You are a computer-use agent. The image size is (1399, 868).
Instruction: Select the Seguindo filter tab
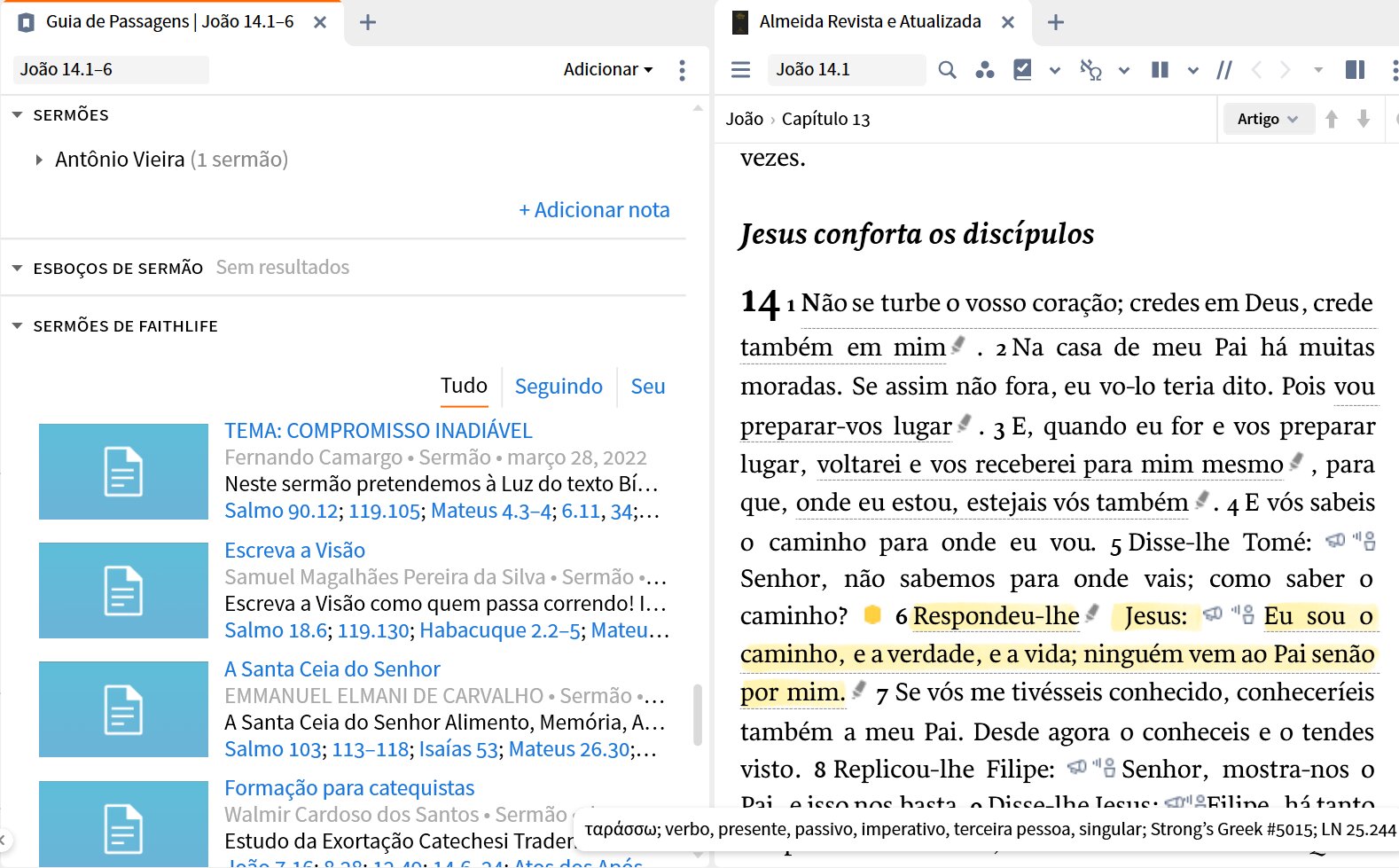coord(559,386)
